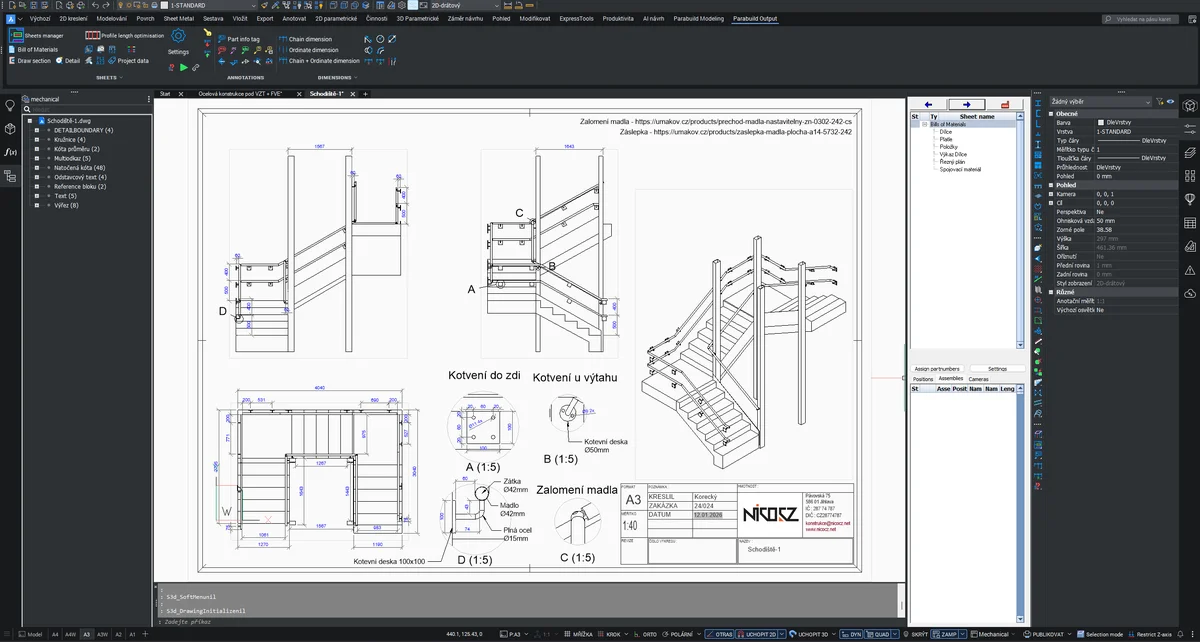1200x642 pixels.
Task: Click the blue forward arrow in sheets panel
Action: 966,104
